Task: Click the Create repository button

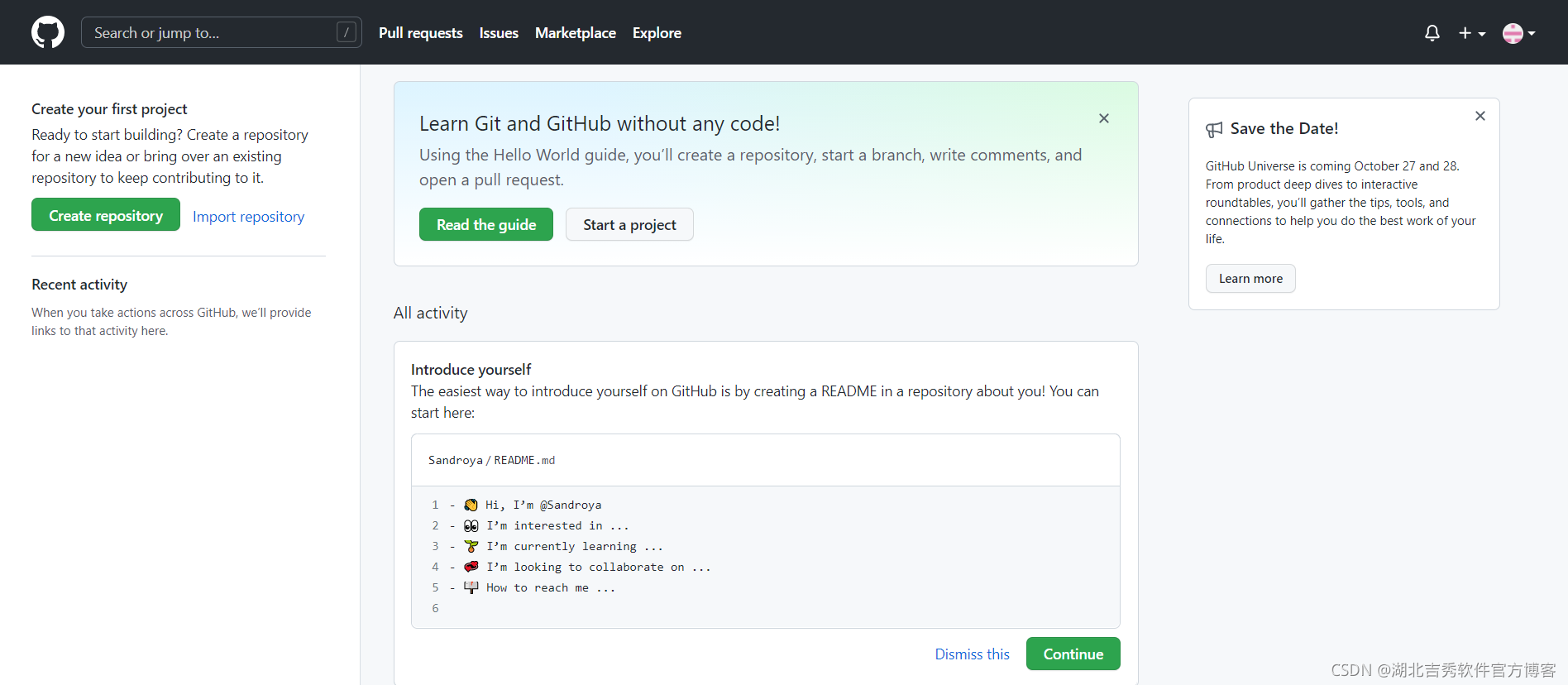Action: [106, 214]
